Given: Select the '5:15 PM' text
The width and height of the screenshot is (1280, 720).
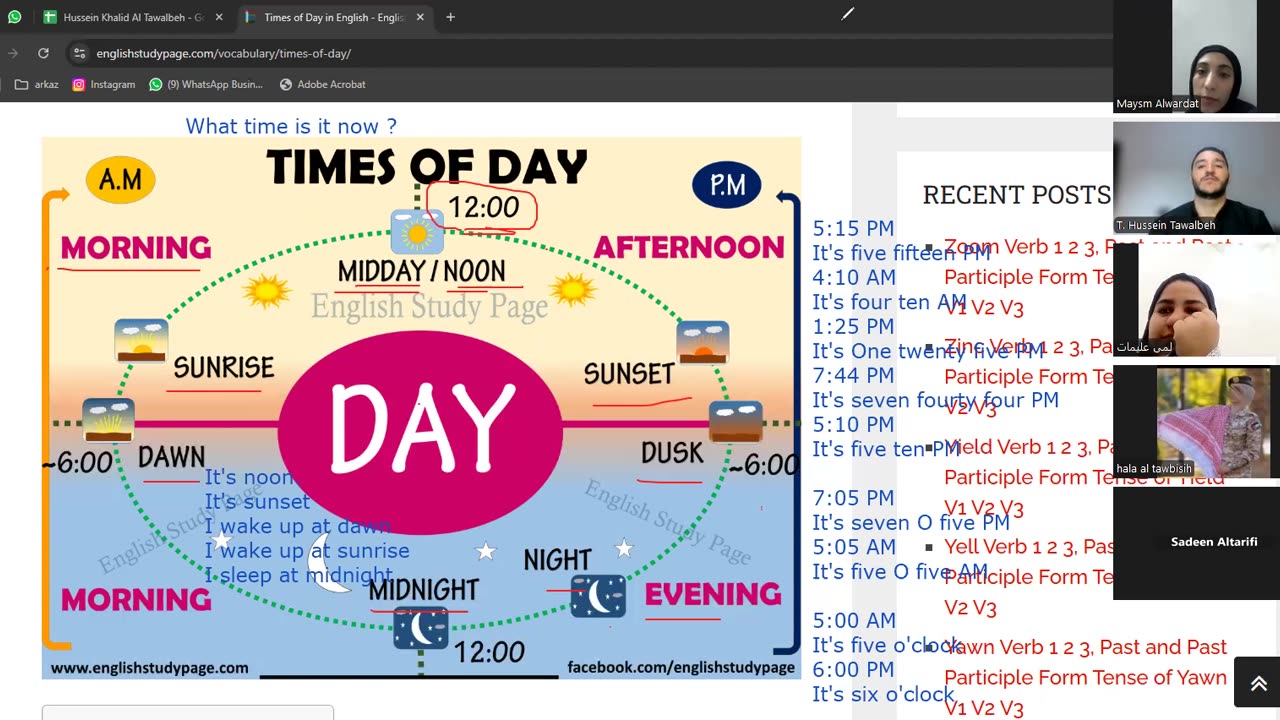Looking at the screenshot, I should (x=853, y=228).
